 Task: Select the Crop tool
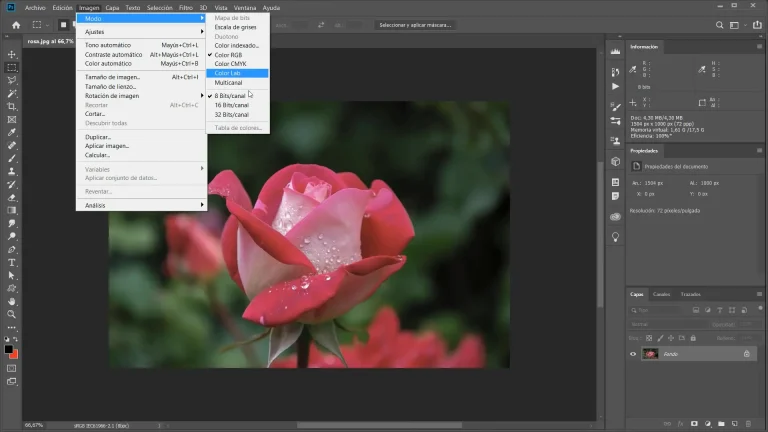point(12,106)
